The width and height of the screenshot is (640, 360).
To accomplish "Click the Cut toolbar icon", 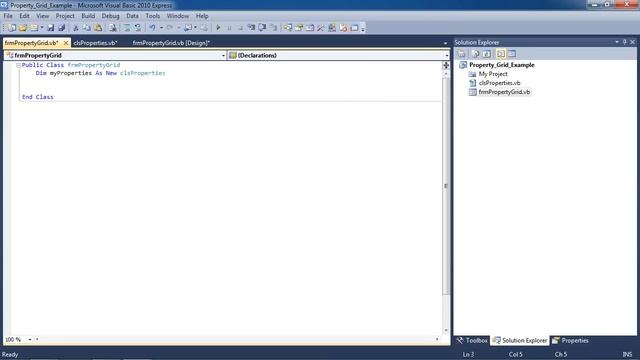I will point(76,28).
